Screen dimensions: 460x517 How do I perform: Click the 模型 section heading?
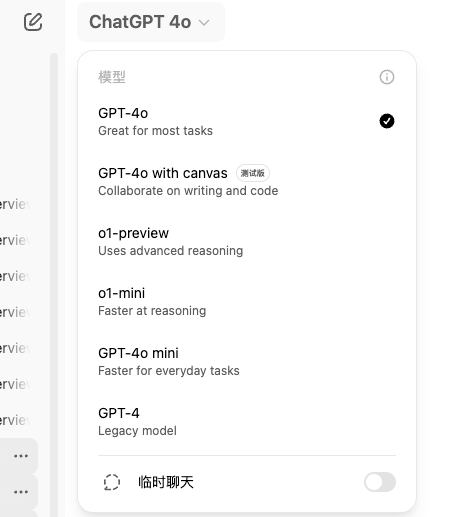(x=112, y=77)
